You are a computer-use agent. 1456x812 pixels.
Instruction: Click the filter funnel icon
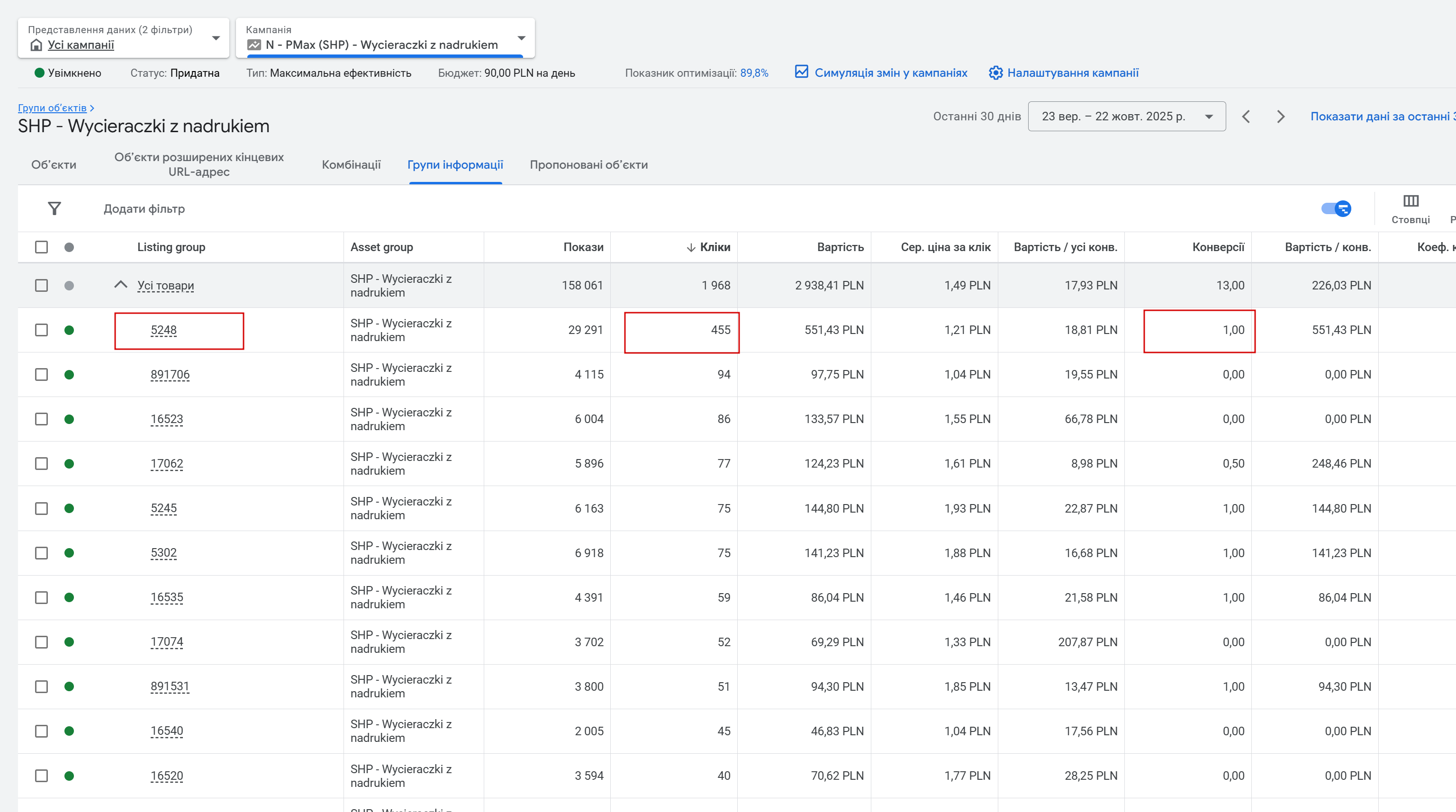pos(54,208)
